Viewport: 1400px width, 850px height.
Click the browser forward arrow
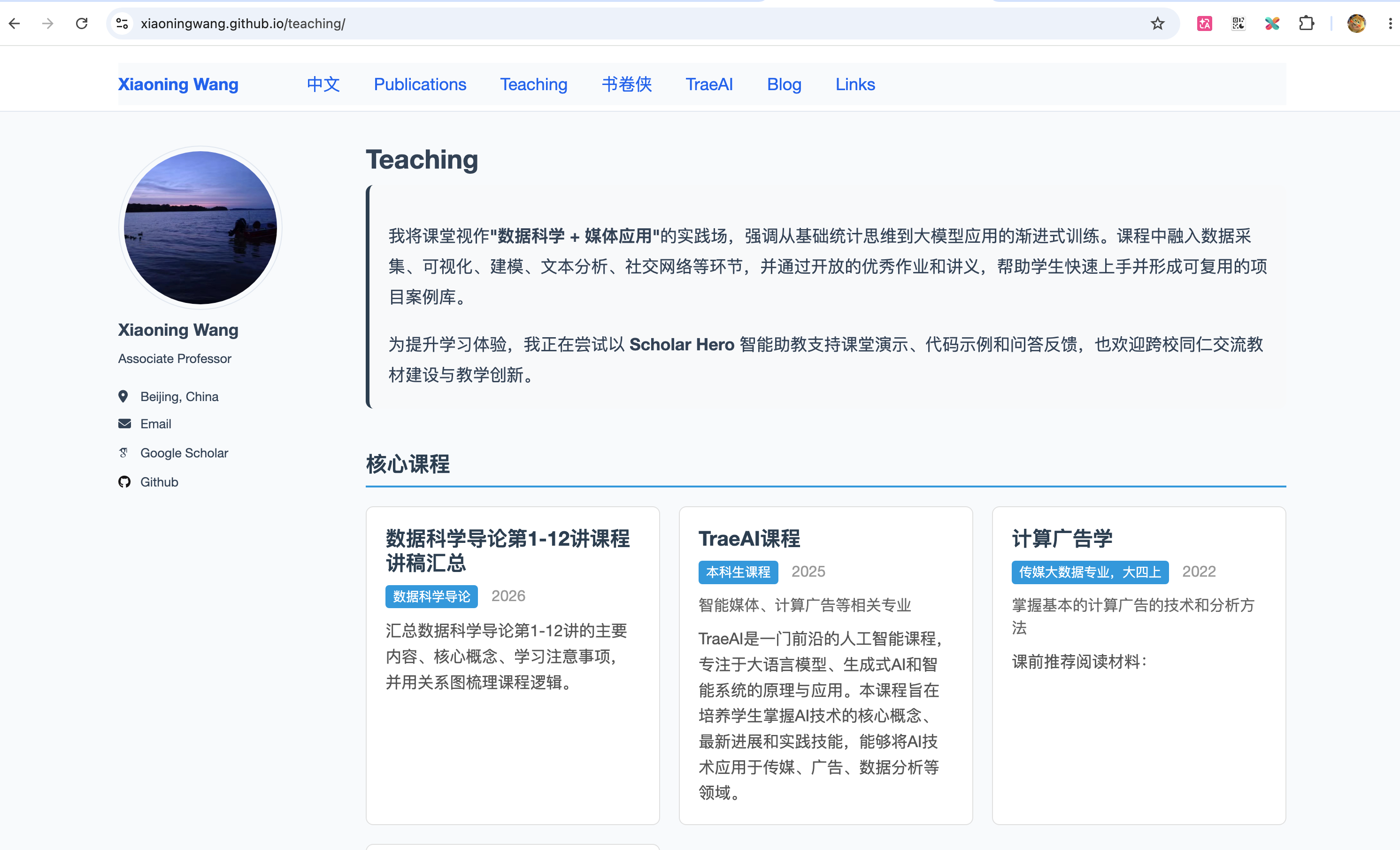48,23
